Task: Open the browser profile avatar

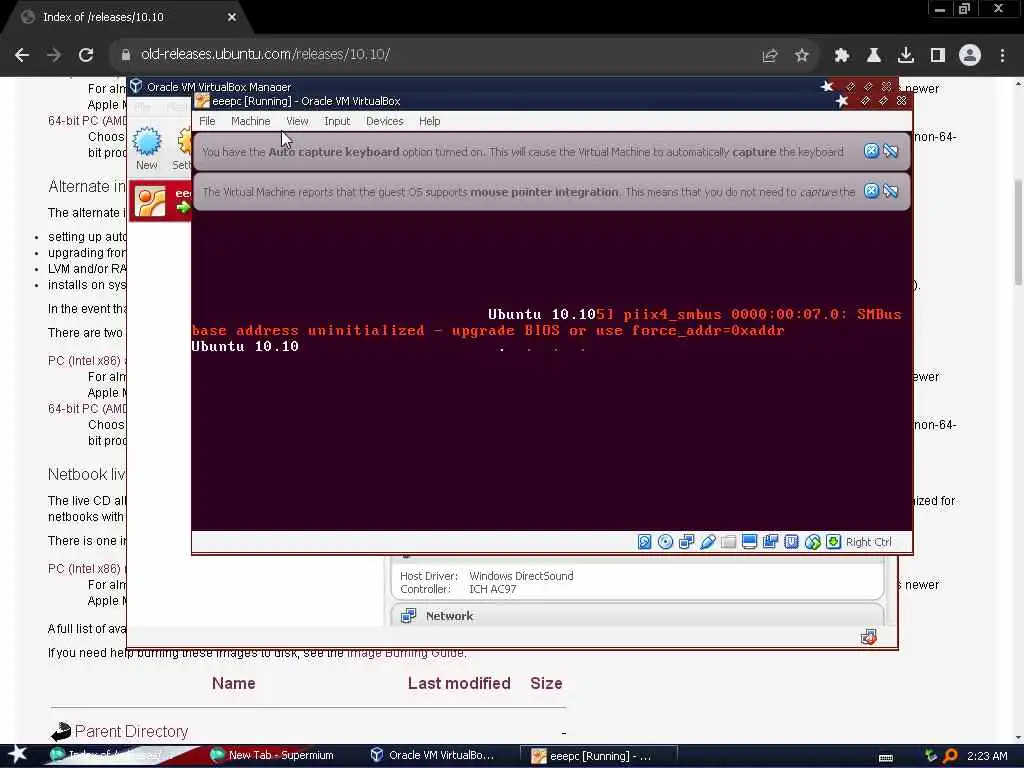Action: (970, 56)
